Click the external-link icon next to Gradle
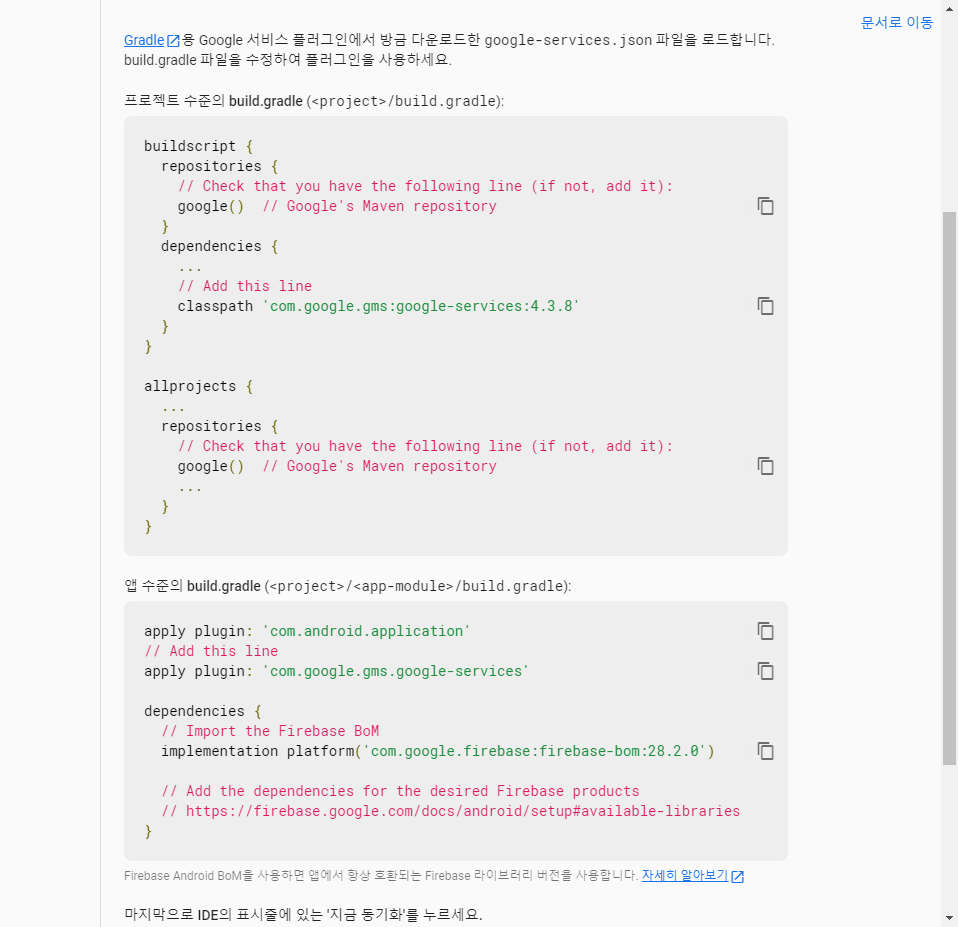Screen dimensions: 958x927 click(174, 41)
